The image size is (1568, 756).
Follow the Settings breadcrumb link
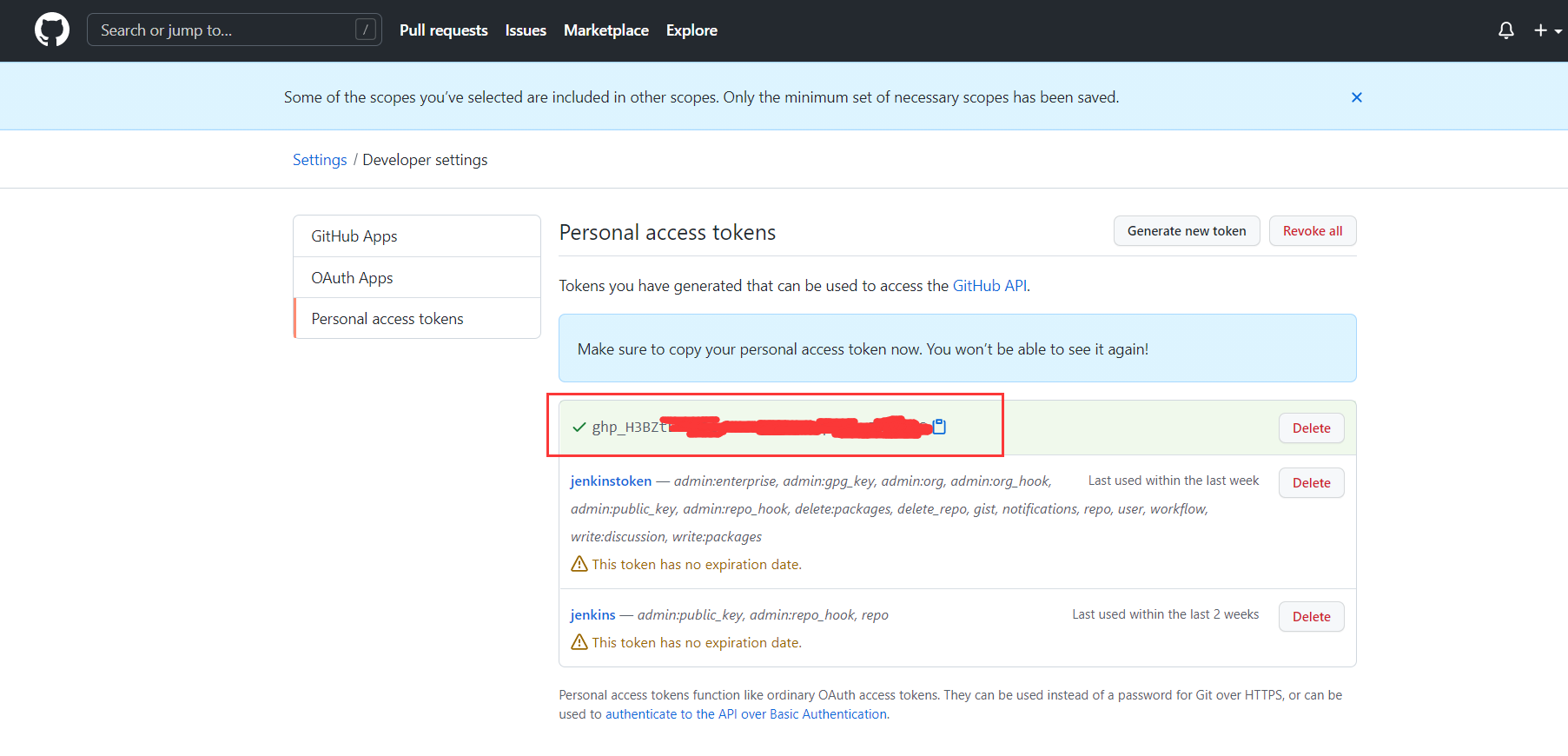[320, 160]
